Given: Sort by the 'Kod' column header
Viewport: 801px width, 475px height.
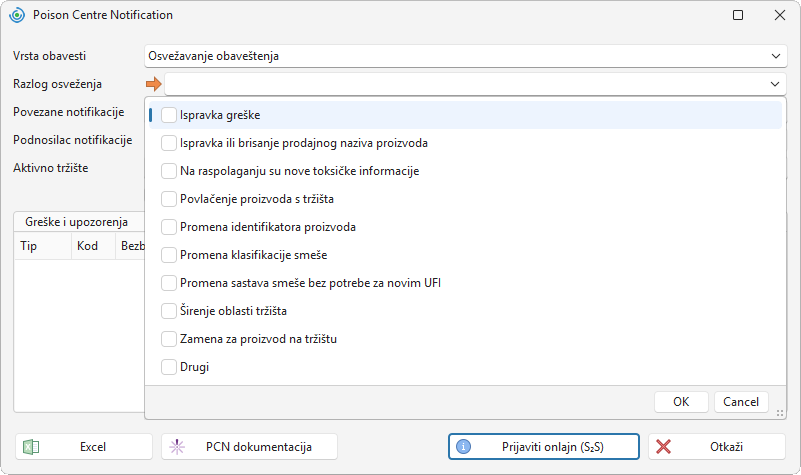Looking at the screenshot, I should coord(93,246).
